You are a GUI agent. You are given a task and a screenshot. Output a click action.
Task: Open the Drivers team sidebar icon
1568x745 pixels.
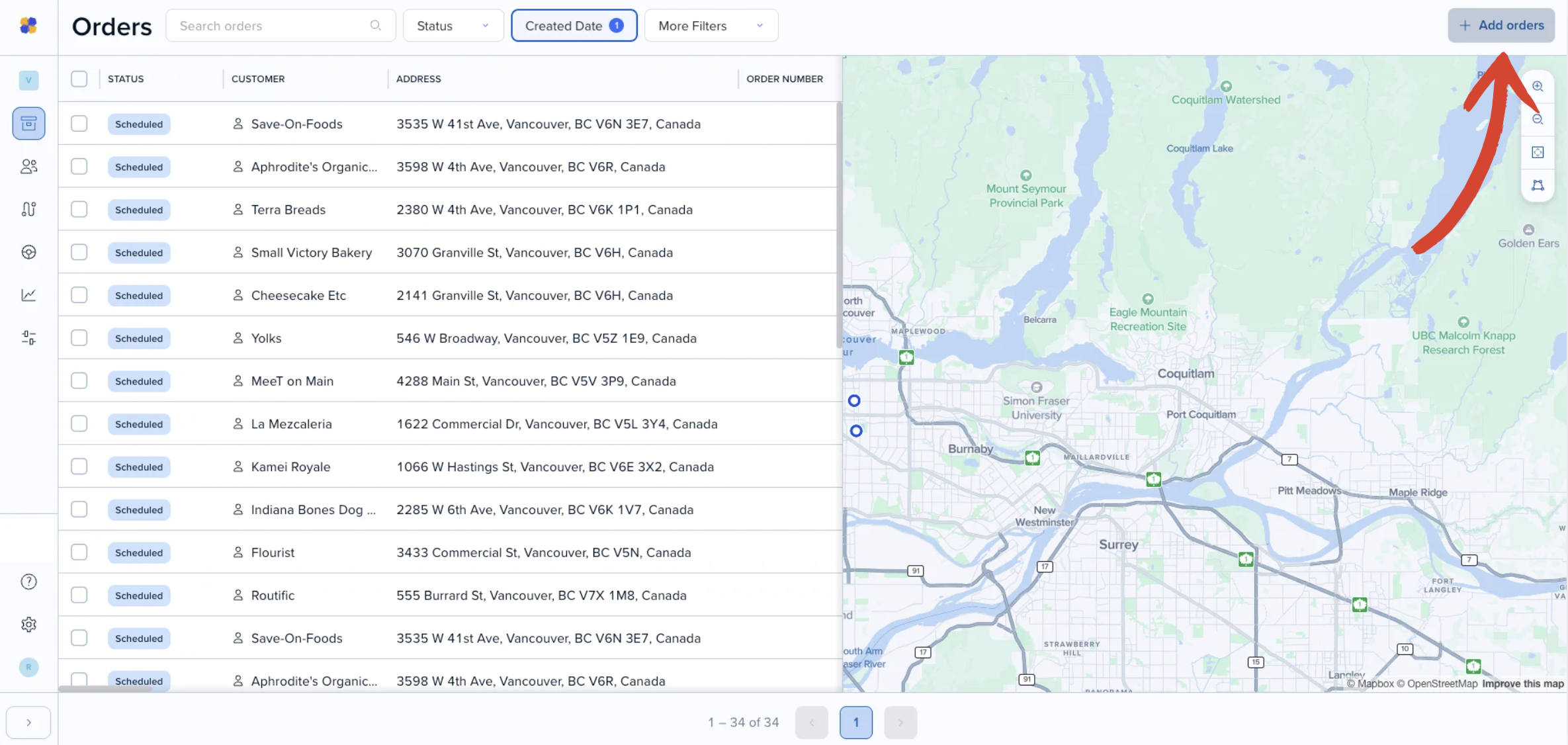pyautogui.click(x=28, y=166)
